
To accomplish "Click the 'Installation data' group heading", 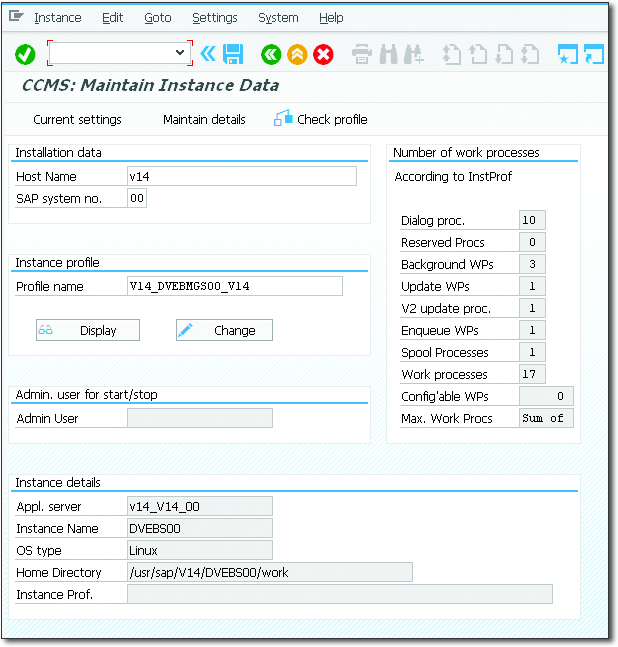I will click(x=58, y=153).
